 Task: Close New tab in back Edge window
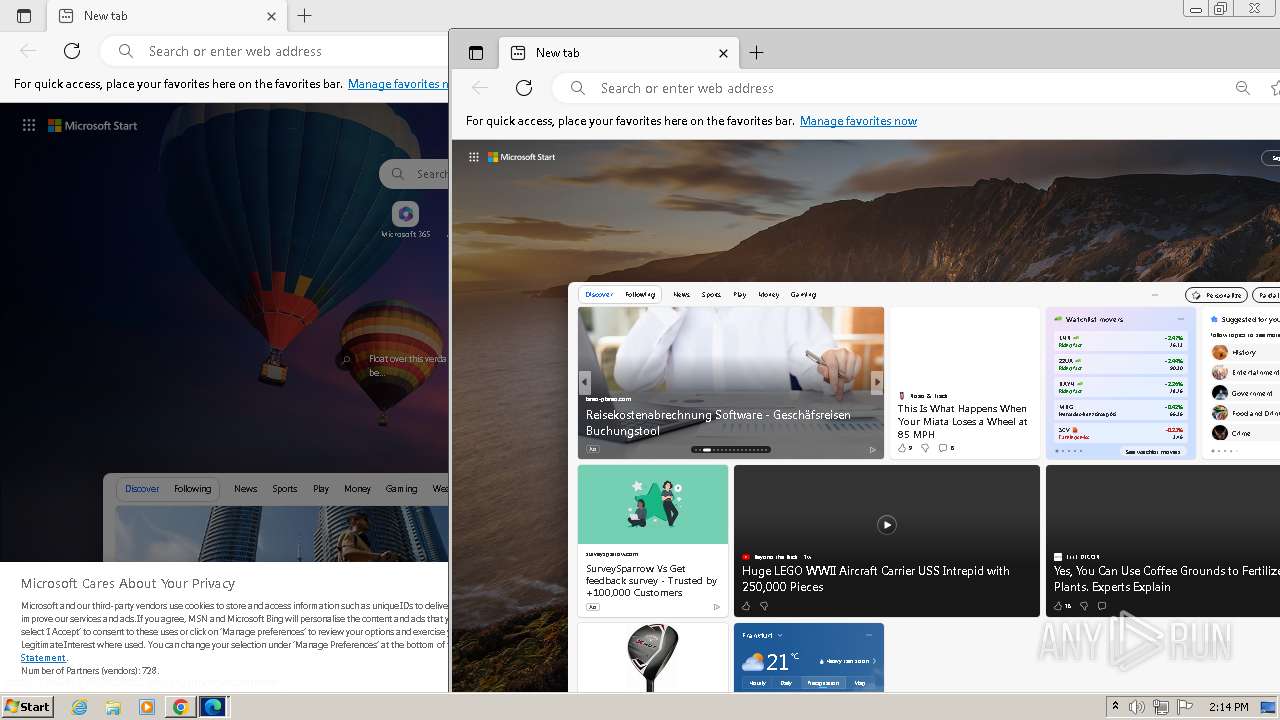(271, 16)
